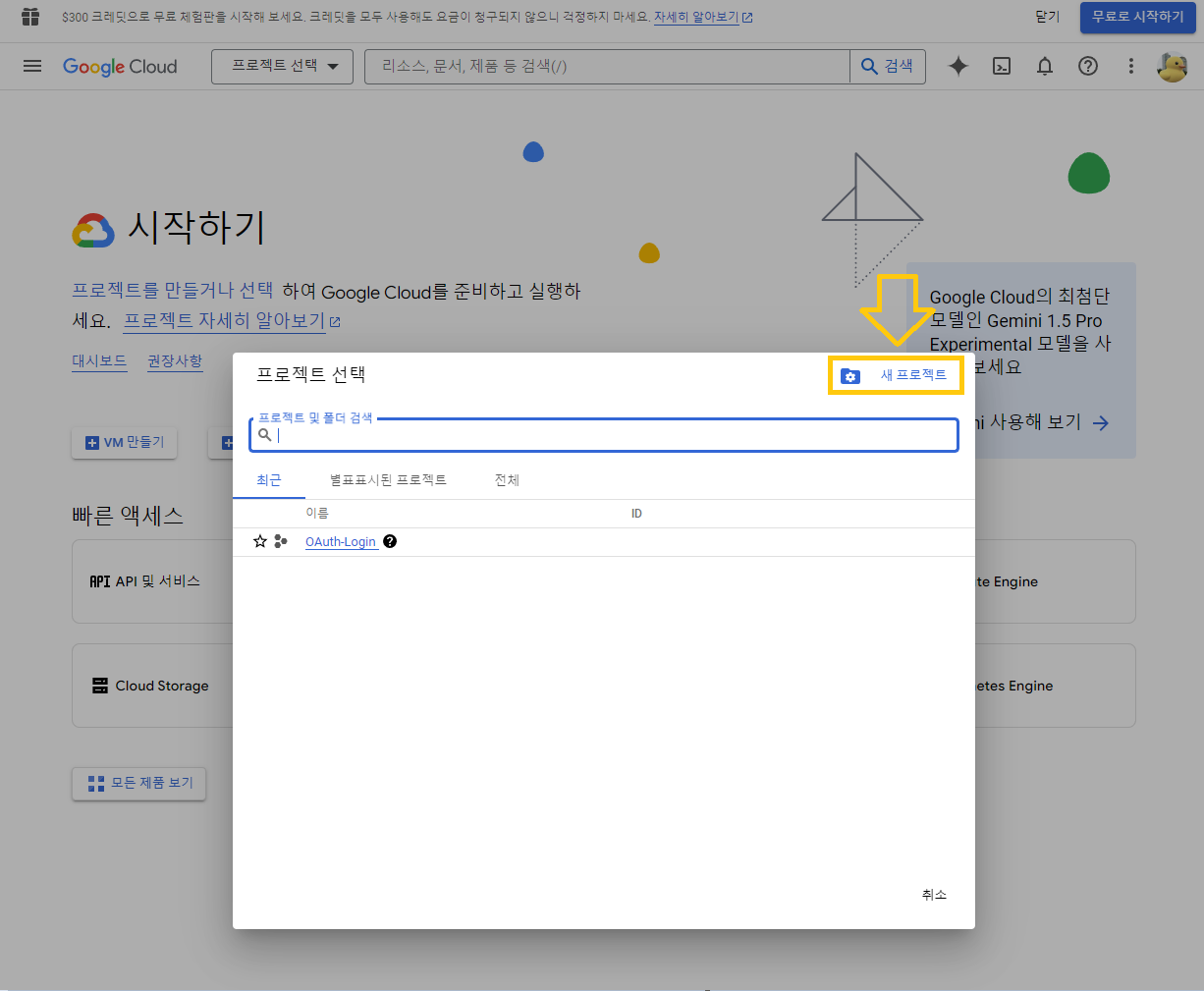This screenshot has width=1204, height=991.
Task: Click 무료로 시작하기 button
Action: pyautogui.click(x=1137, y=17)
